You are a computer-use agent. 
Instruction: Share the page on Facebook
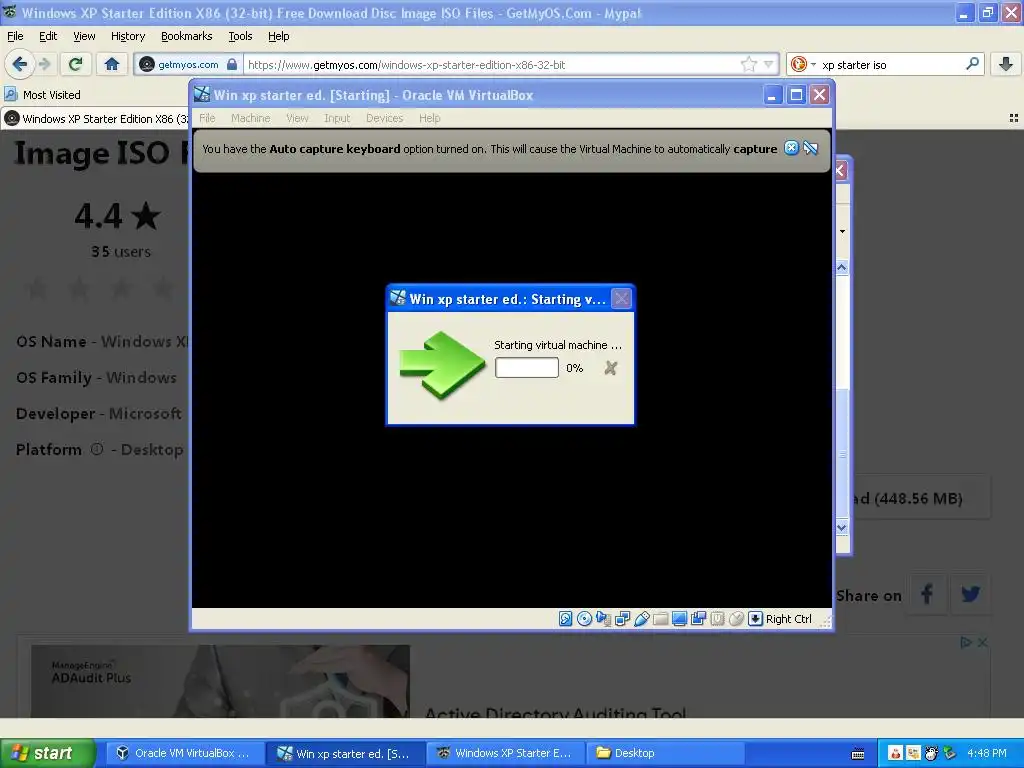[927, 594]
